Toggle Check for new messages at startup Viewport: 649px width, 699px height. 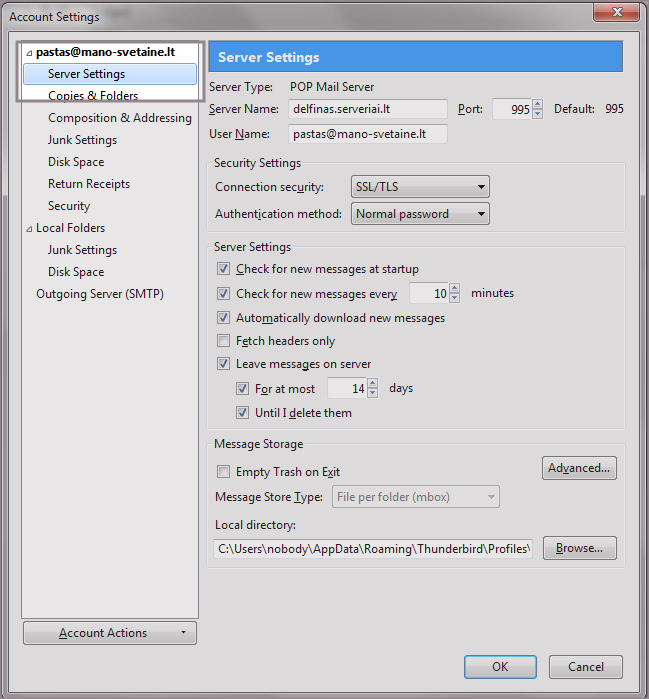coord(224,269)
